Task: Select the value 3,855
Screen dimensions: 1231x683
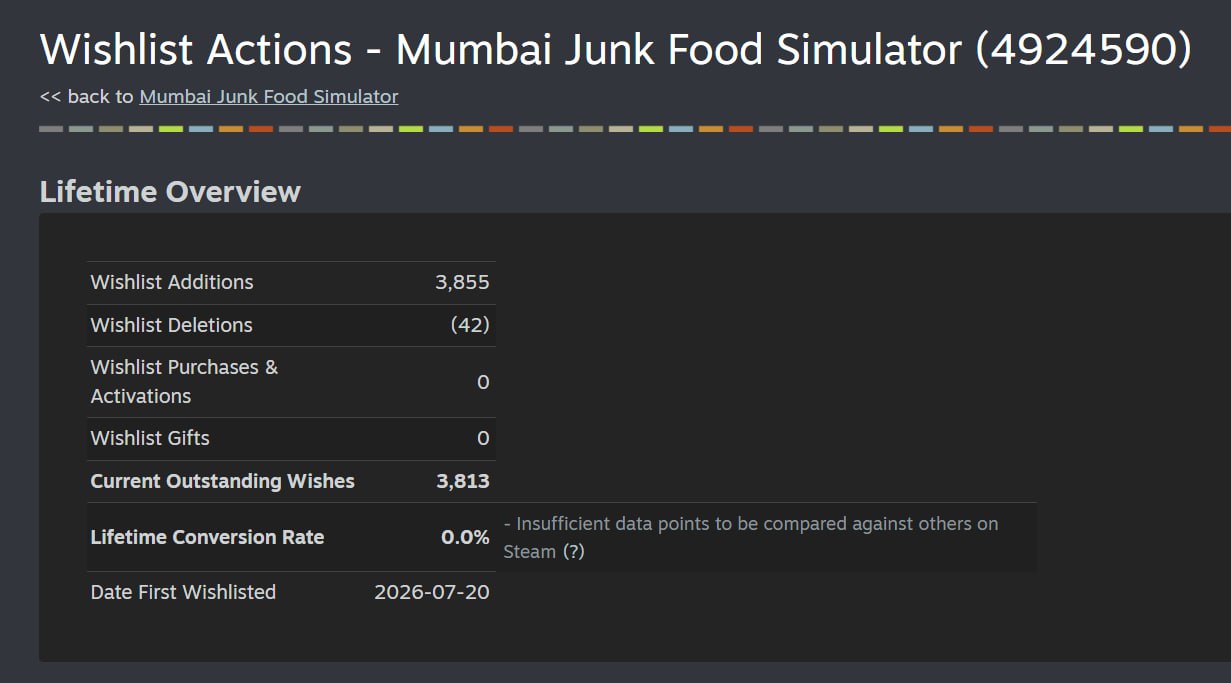Action: [462, 282]
